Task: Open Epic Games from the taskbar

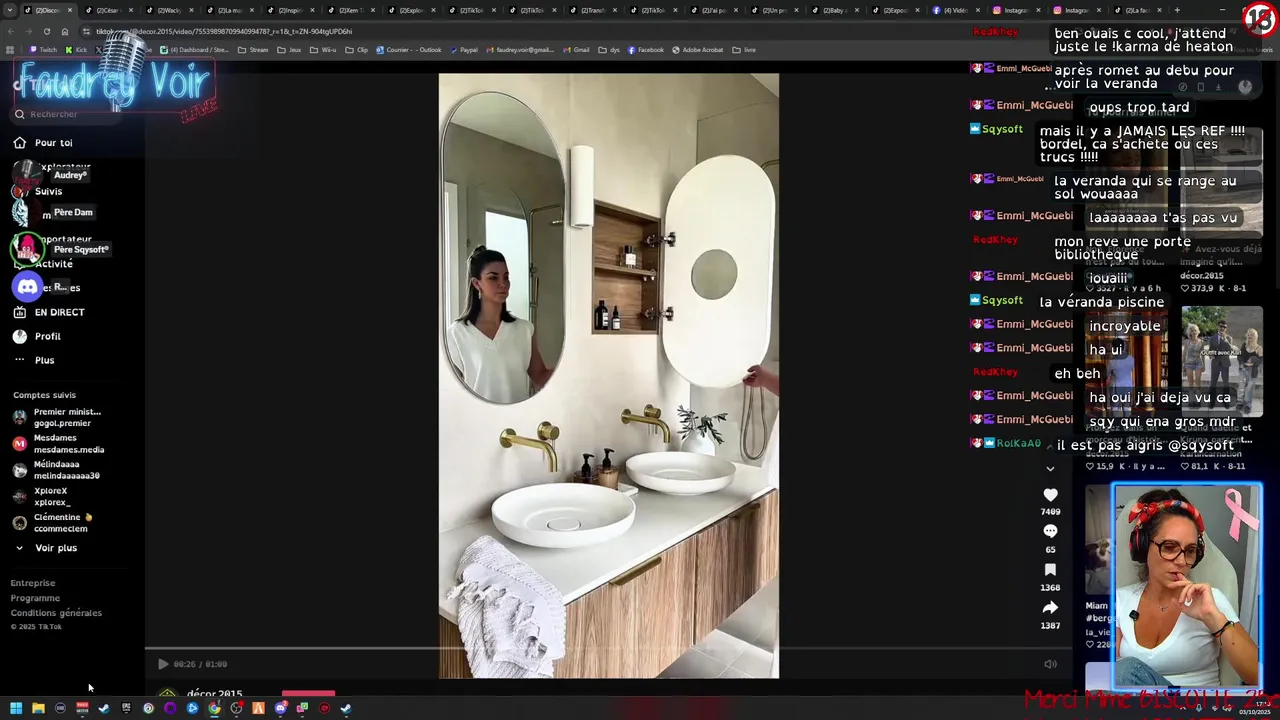Action: tap(126, 708)
